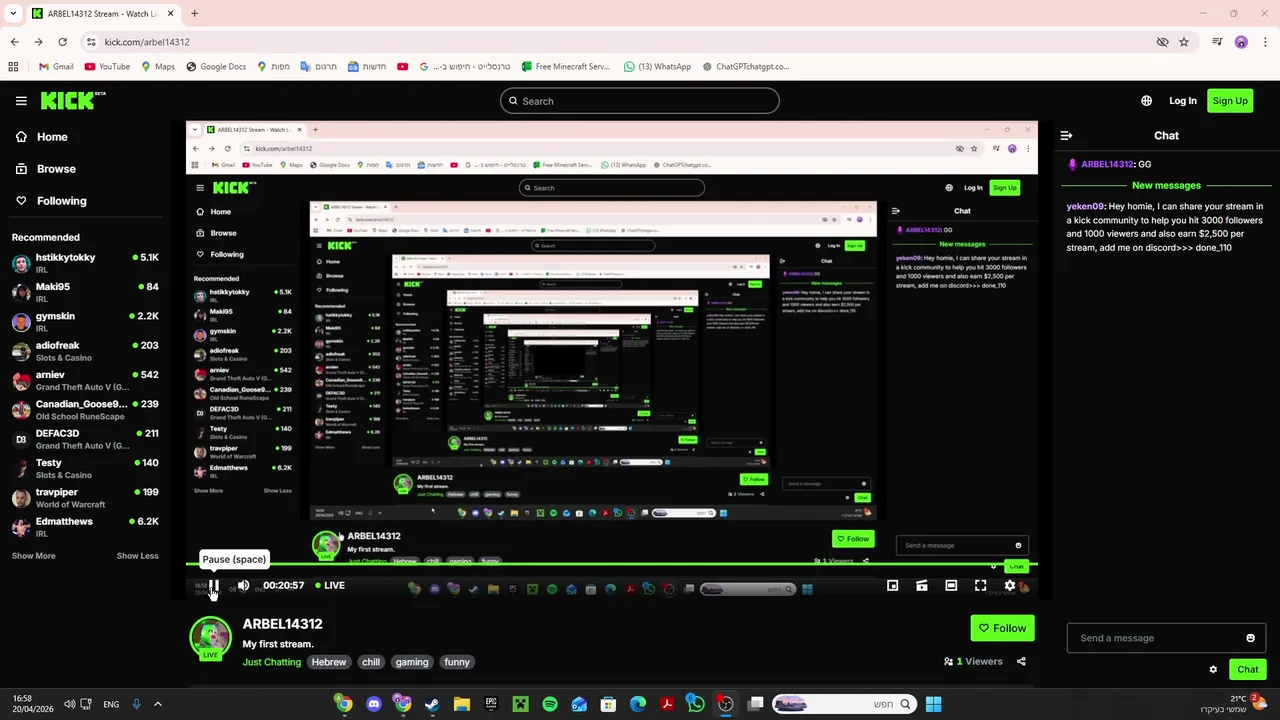
Task: Expand the system tray hidden icons chevron
Action: [x=157, y=704]
